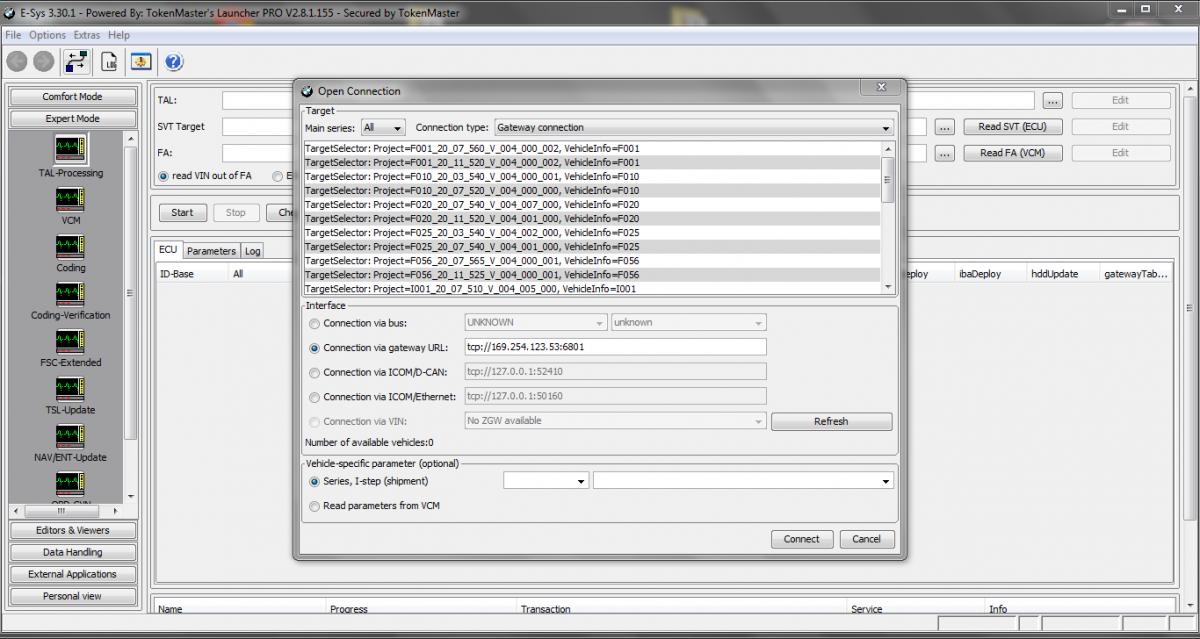
Task: Select Connection via gateway URL radio button
Action: click(x=315, y=348)
